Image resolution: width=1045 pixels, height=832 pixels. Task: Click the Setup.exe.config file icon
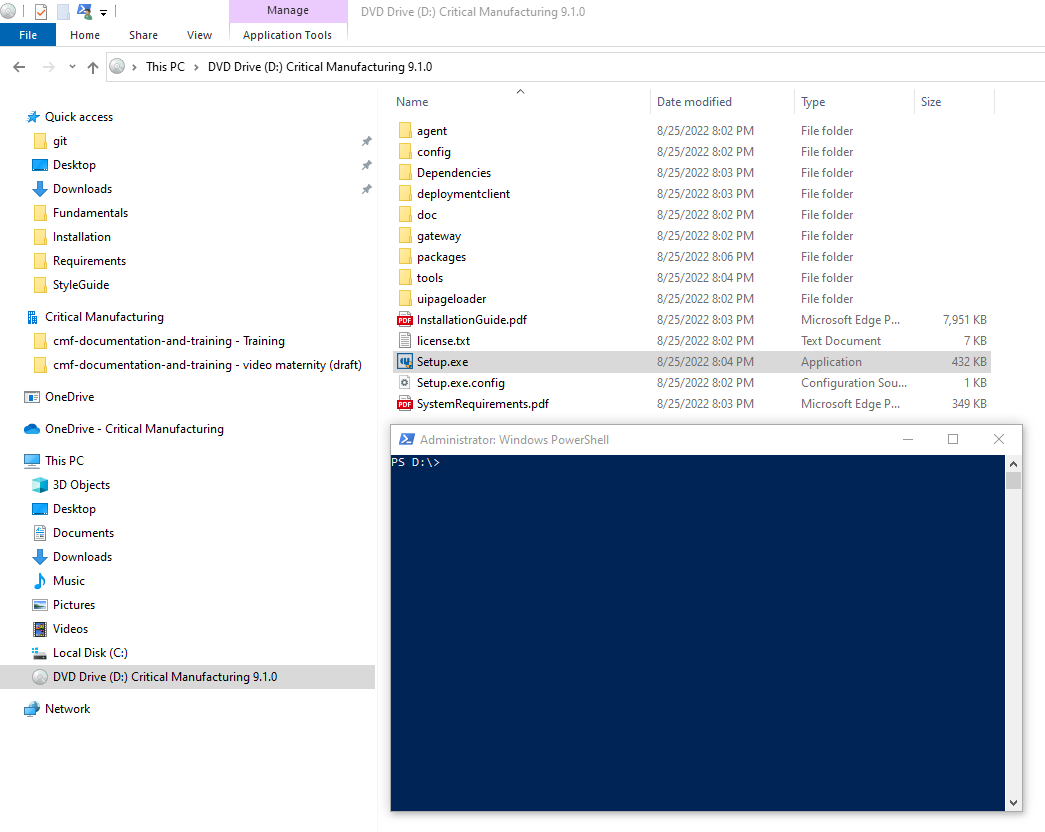coord(405,383)
